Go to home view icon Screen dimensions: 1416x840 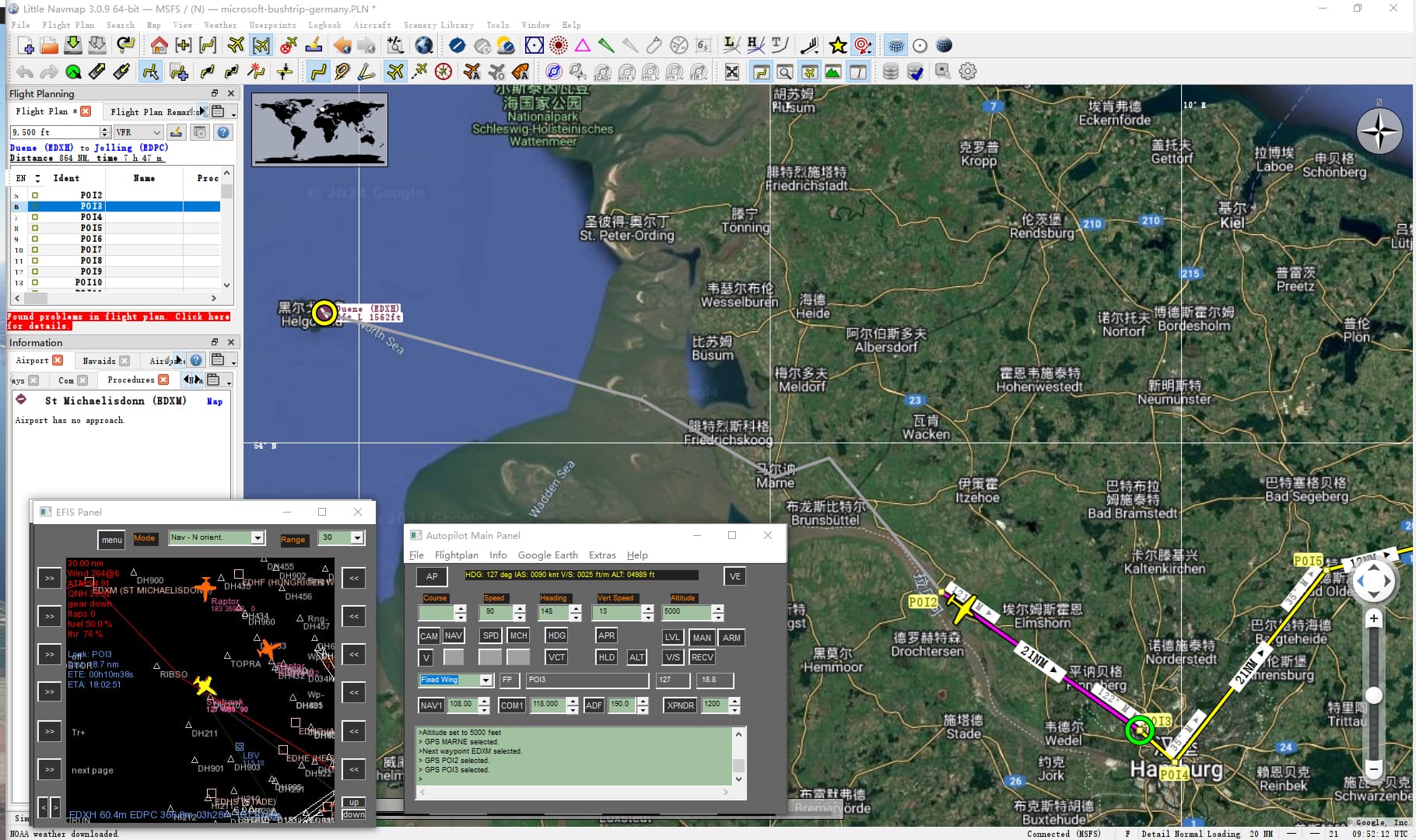159,46
